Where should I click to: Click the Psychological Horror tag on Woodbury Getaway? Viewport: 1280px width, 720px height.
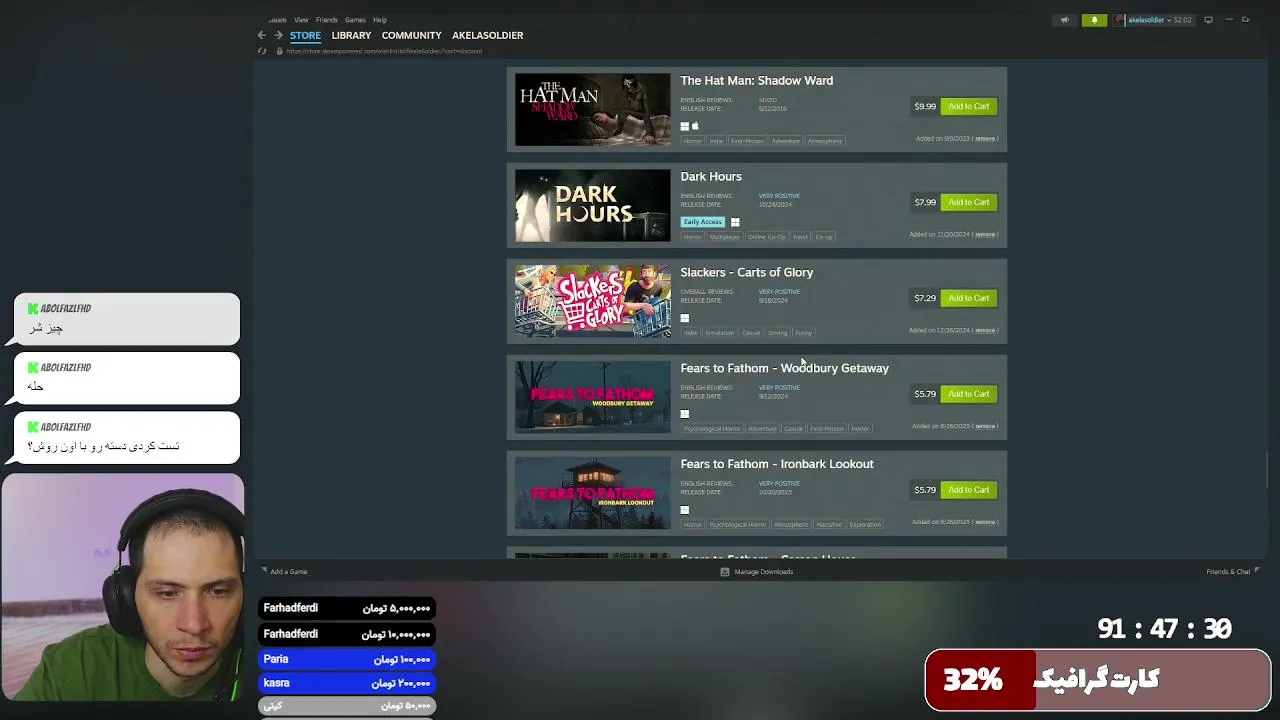[712, 429]
